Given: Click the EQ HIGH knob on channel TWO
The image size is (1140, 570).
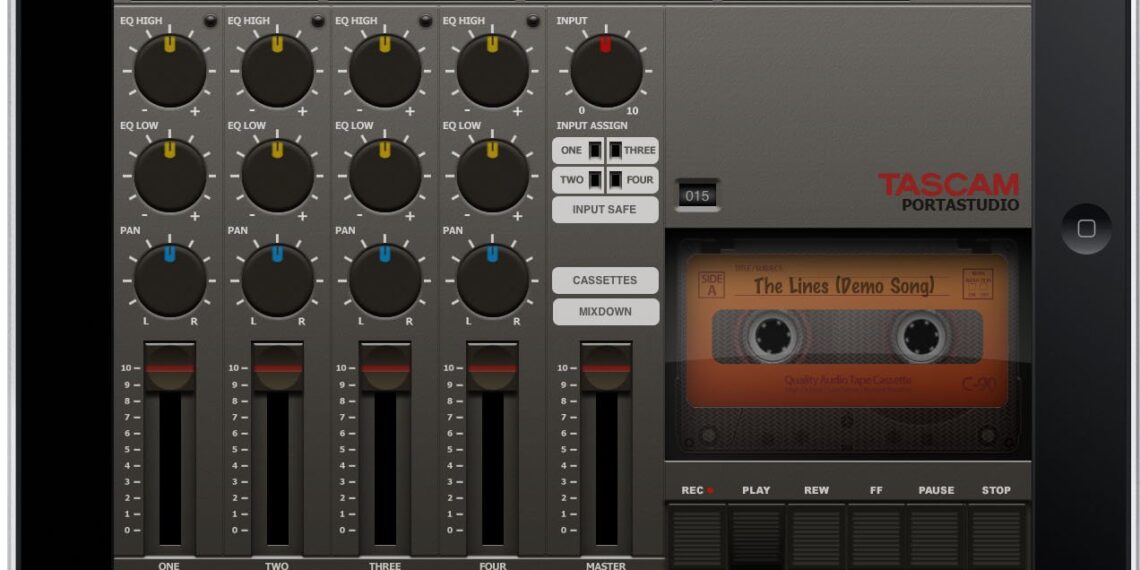Looking at the screenshot, I should click(278, 71).
